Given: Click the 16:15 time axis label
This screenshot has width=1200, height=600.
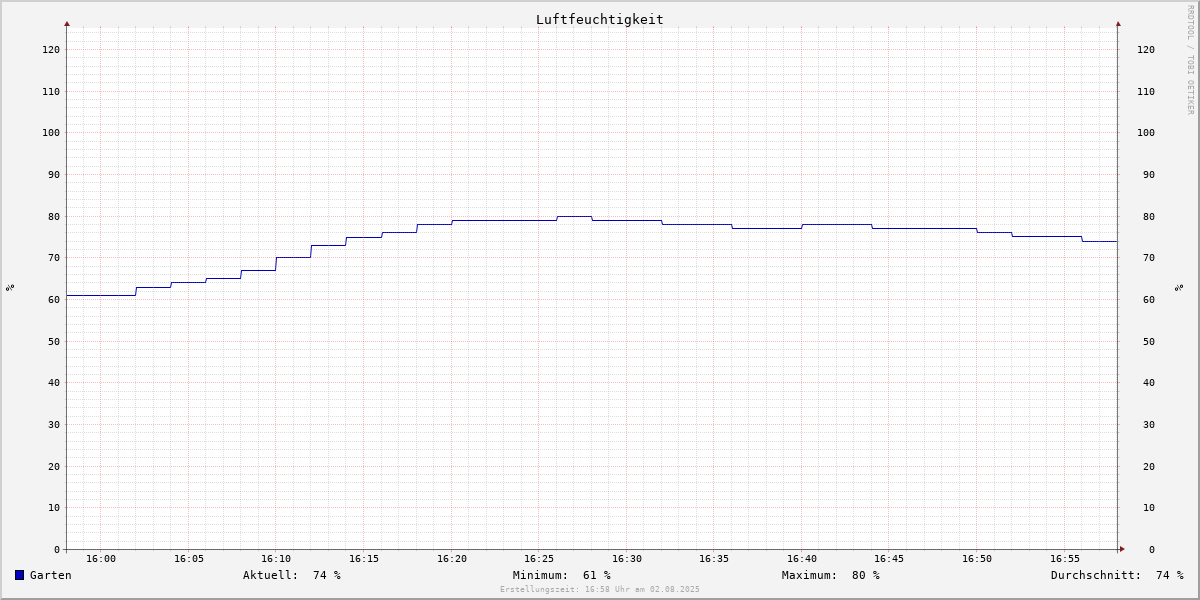Looking at the screenshot, I should pos(364,559).
